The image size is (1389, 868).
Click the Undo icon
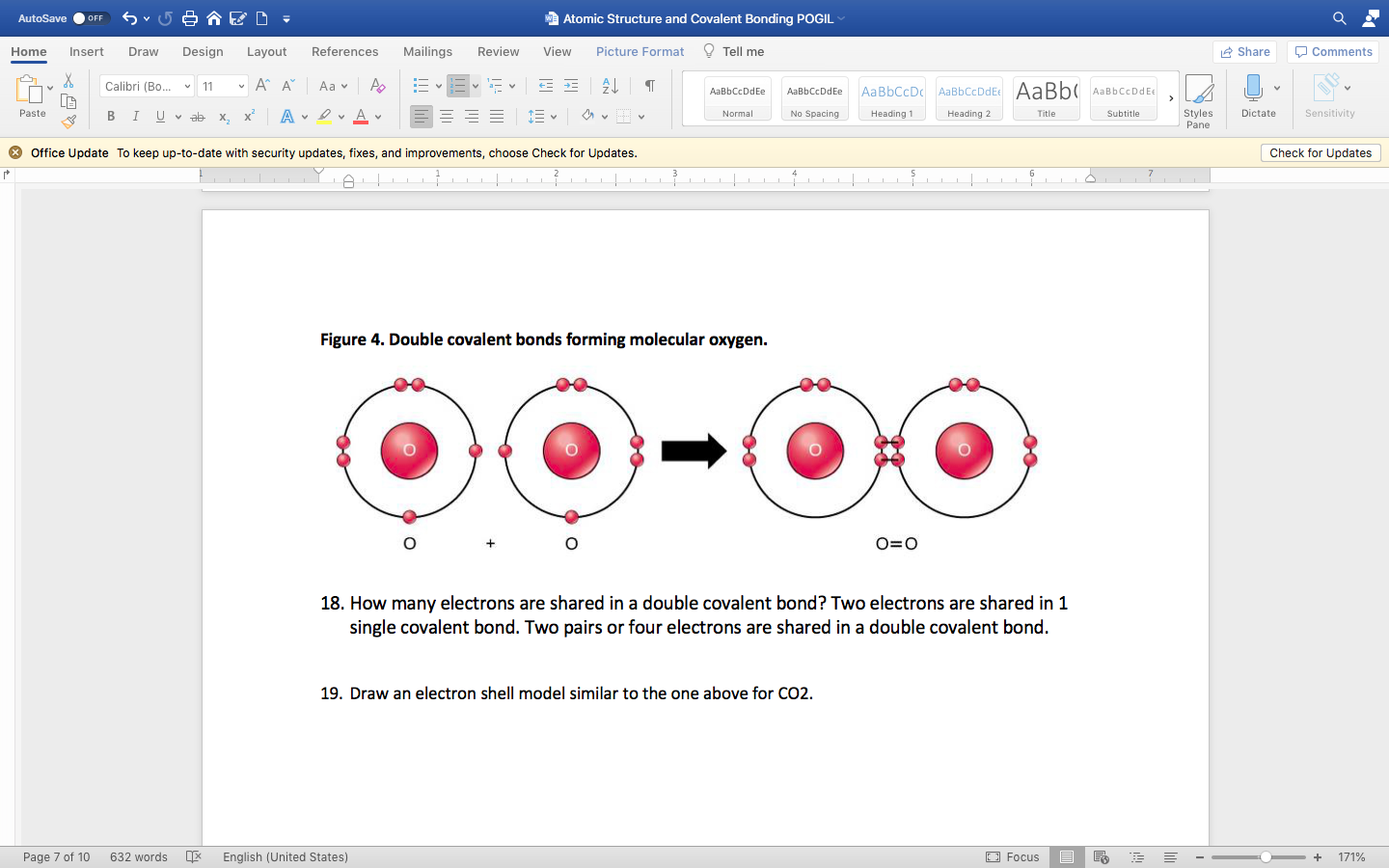tap(129, 17)
